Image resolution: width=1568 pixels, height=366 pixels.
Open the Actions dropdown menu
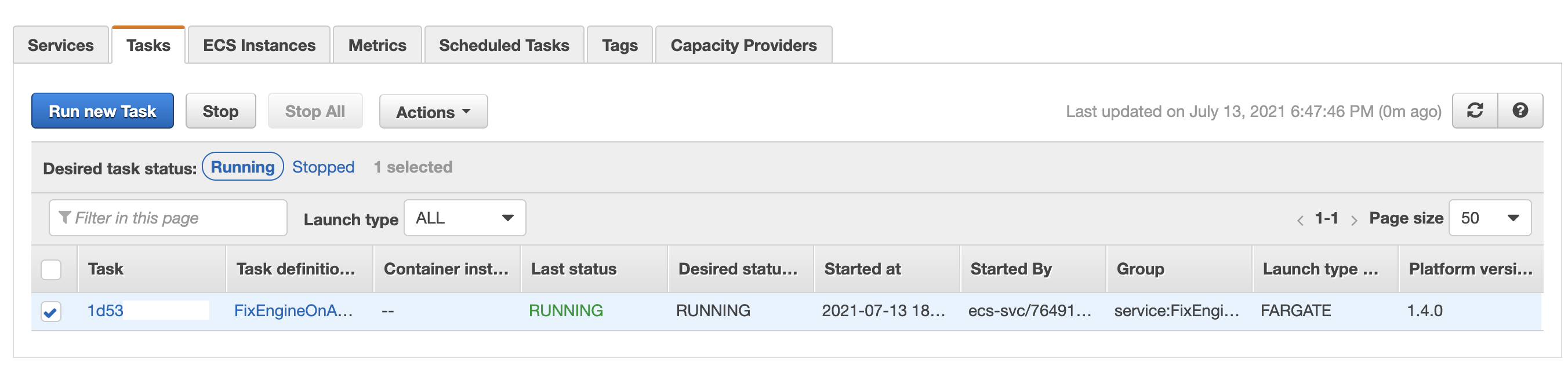[x=433, y=112]
